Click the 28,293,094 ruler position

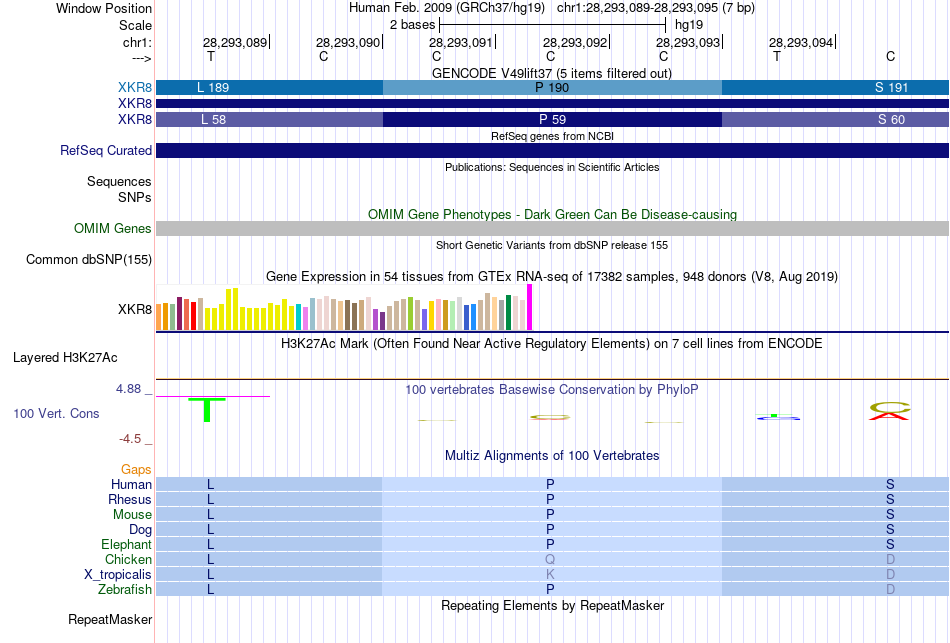click(x=801, y=42)
